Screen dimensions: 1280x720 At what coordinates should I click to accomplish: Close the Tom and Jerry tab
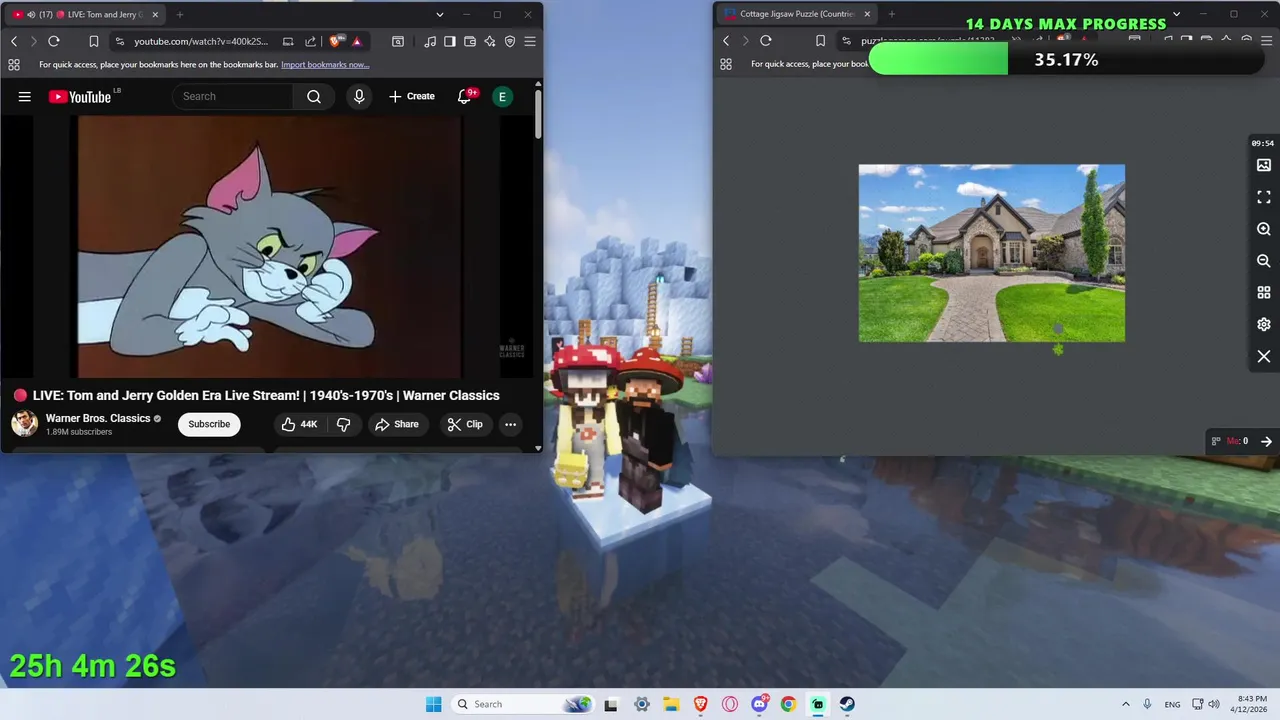click(155, 14)
